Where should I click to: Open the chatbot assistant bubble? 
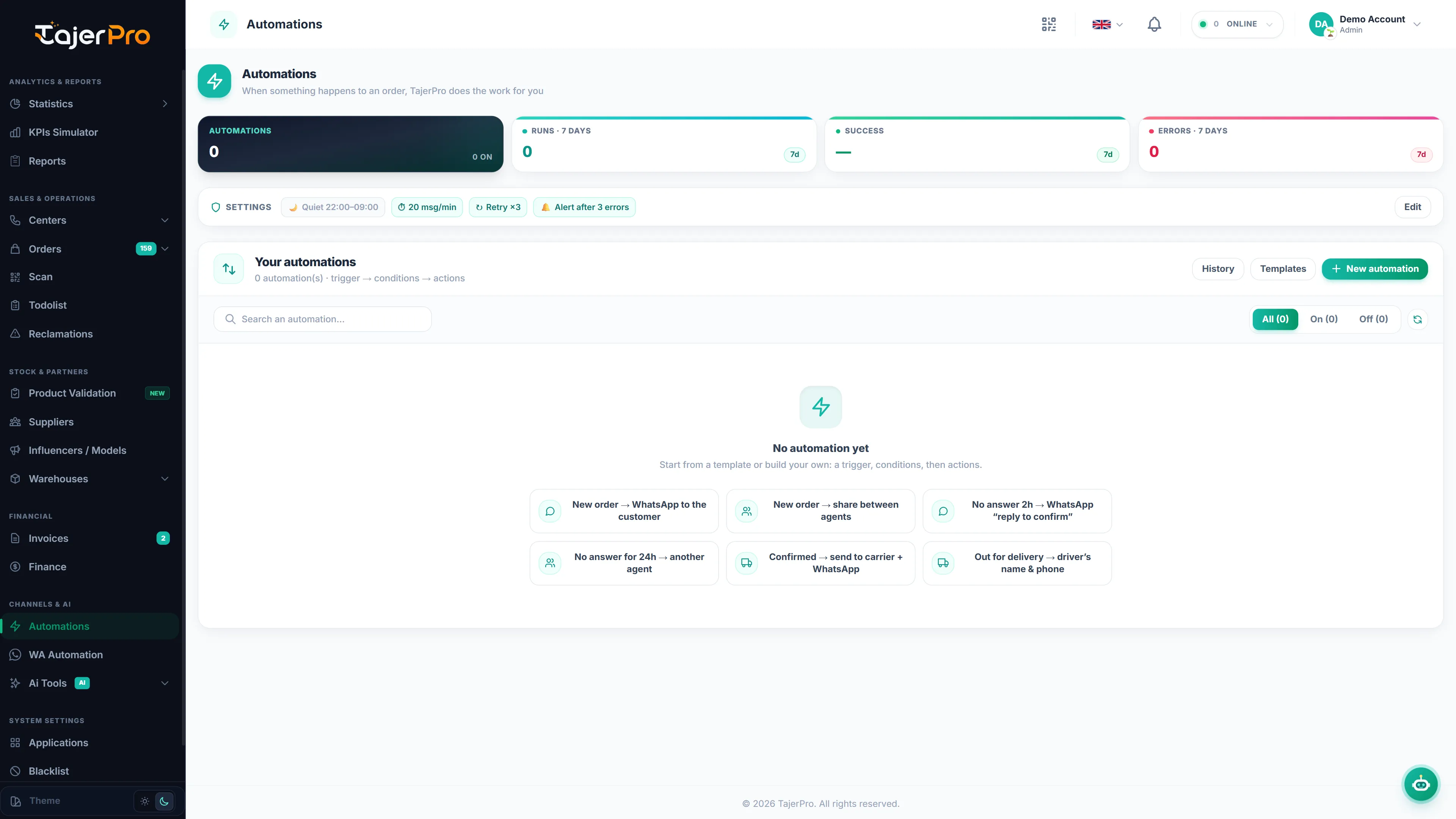click(x=1421, y=784)
